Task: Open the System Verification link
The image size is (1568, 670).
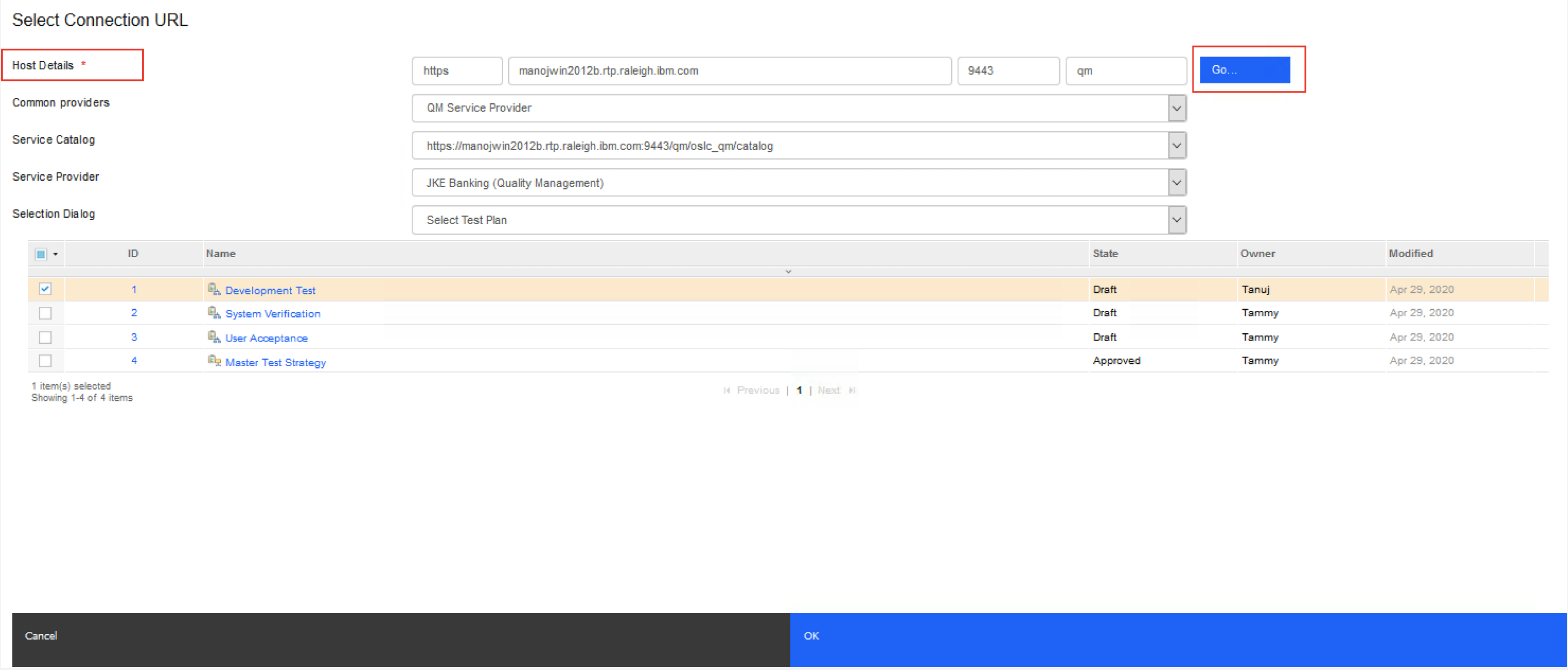Action: [x=273, y=313]
